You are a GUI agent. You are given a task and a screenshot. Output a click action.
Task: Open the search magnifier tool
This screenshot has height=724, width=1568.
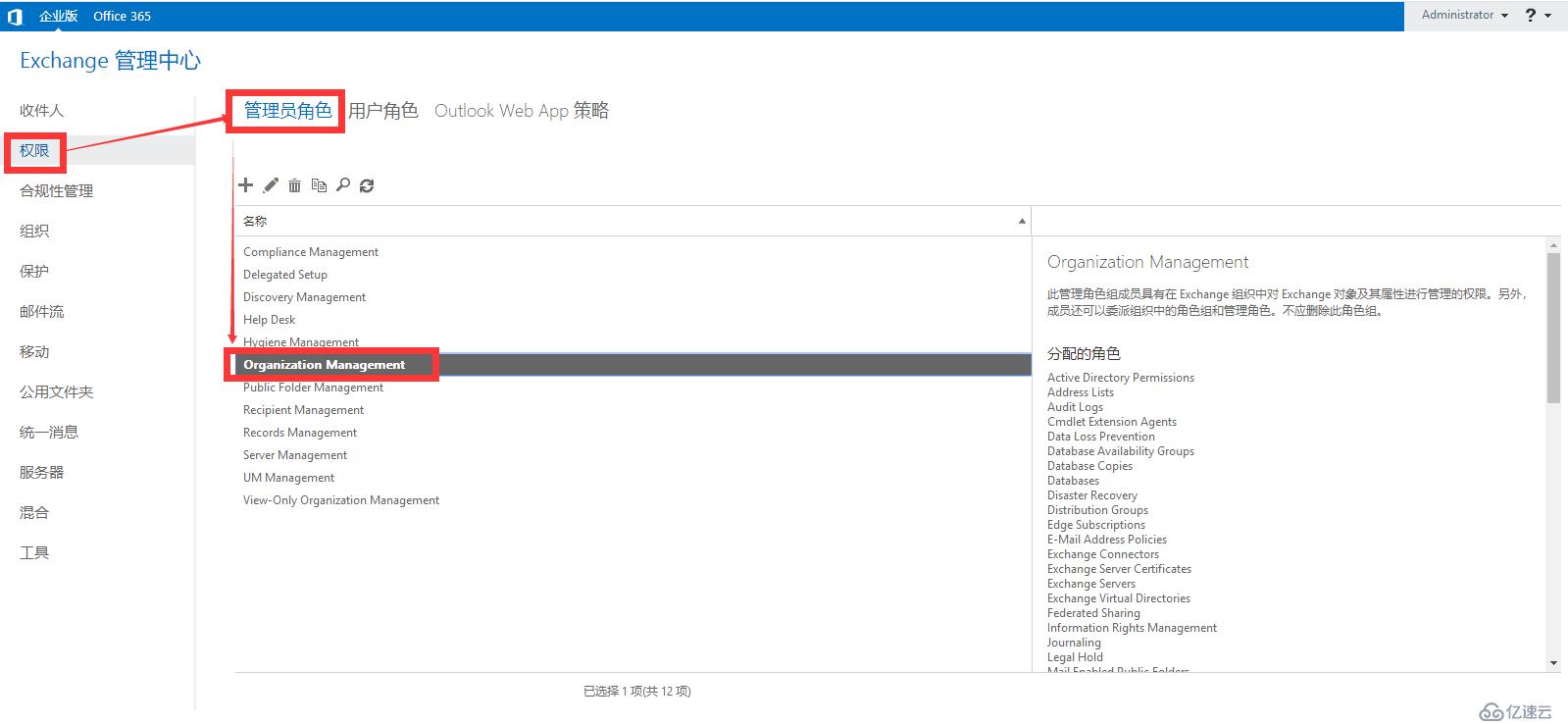(343, 184)
